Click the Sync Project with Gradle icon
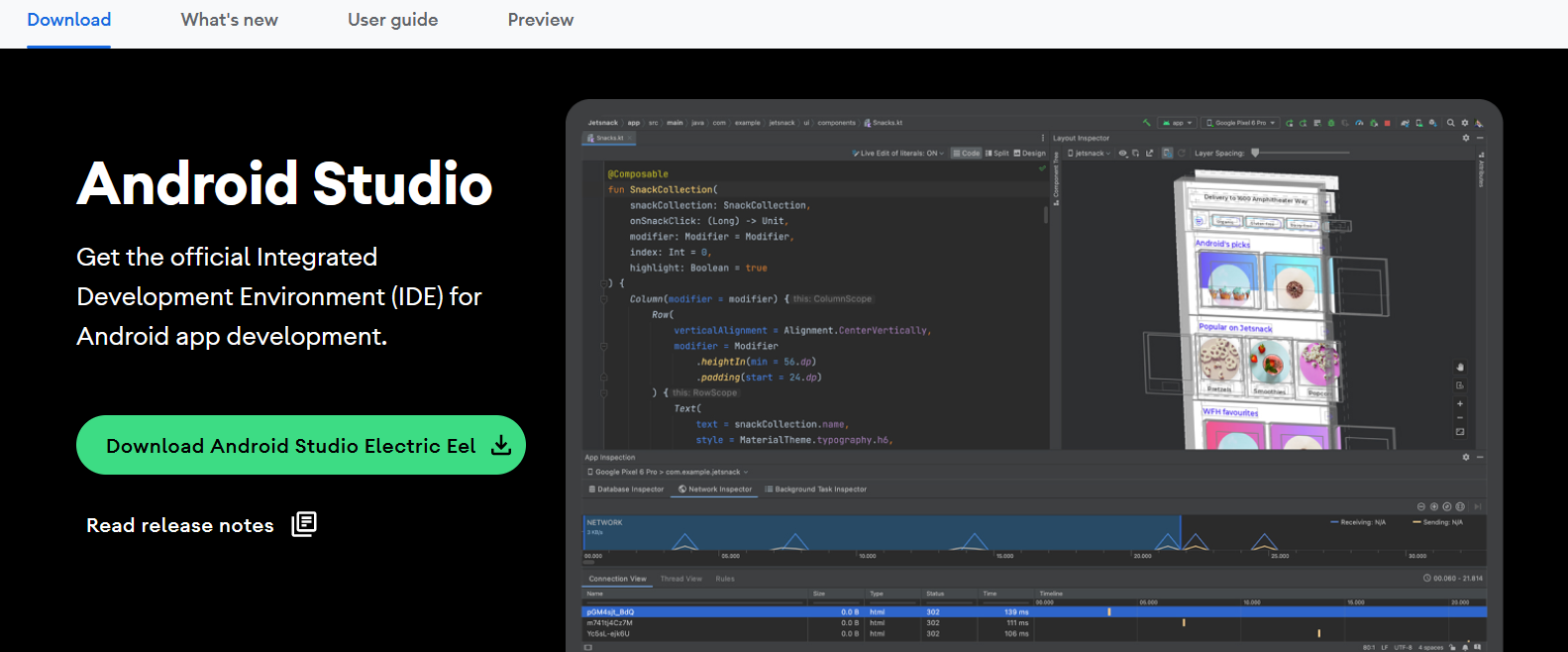This screenshot has width=1568, height=652. click(1405, 123)
